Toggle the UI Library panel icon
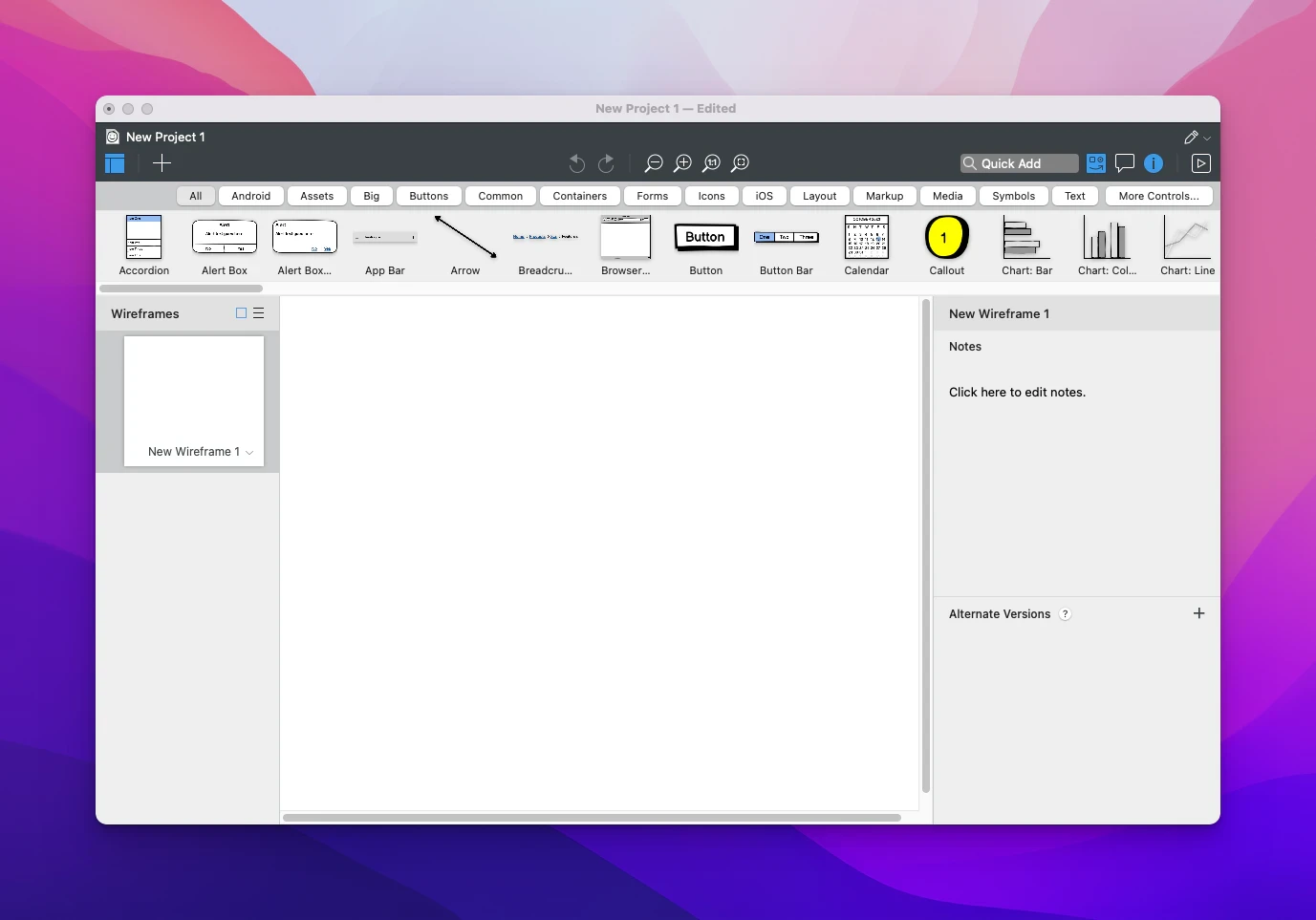 point(1095,163)
